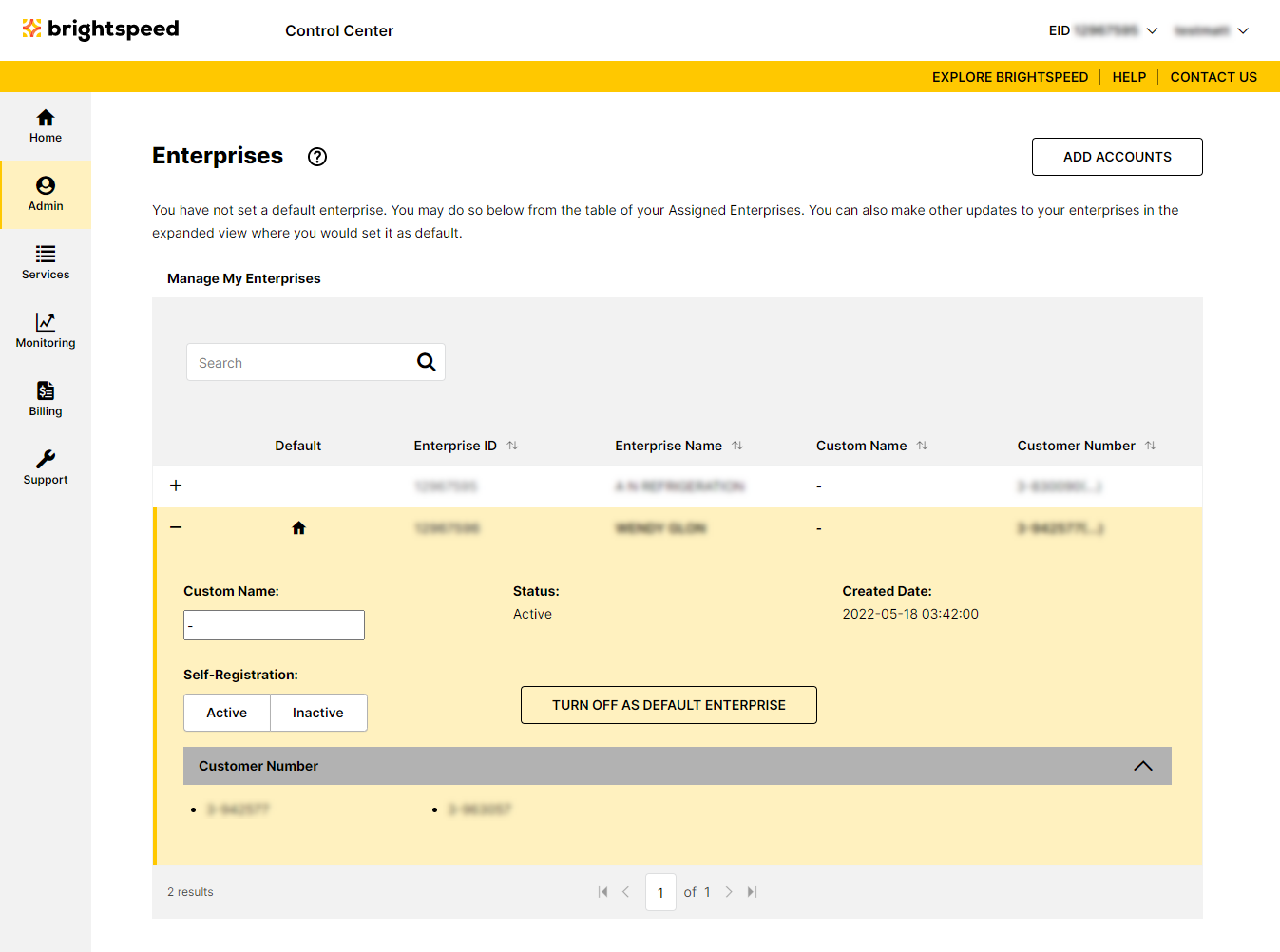This screenshot has width=1280, height=952.
Task: Click the default enterprise home icon
Action: [298, 528]
